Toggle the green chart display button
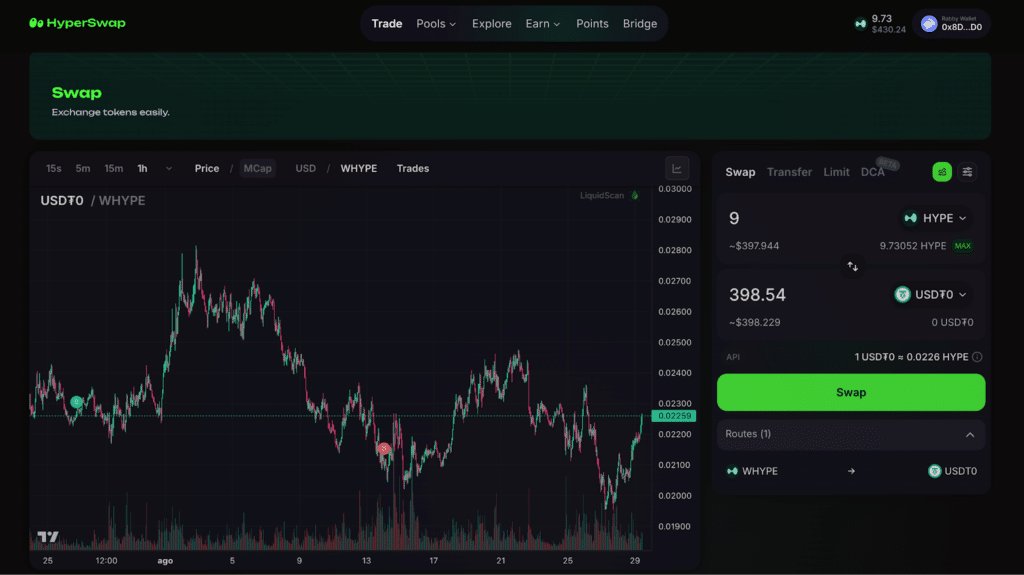 (942, 172)
